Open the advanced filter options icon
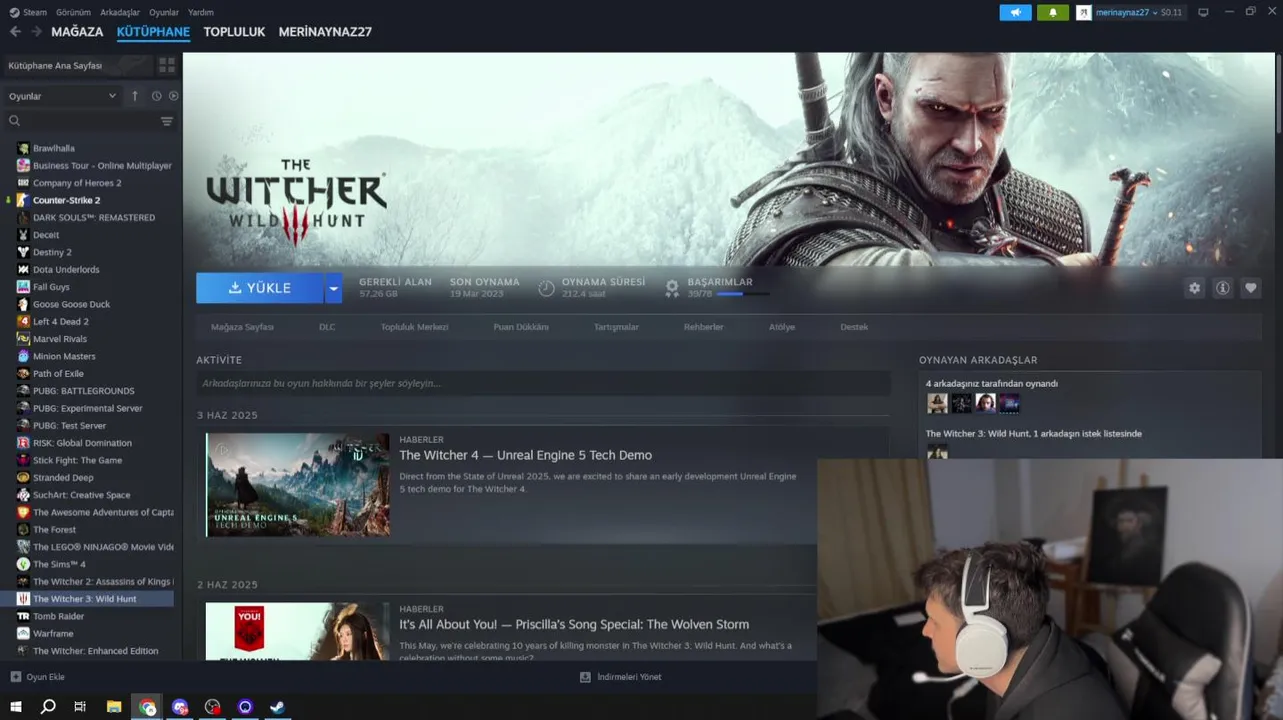This screenshot has height=720, width=1283. click(167, 121)
